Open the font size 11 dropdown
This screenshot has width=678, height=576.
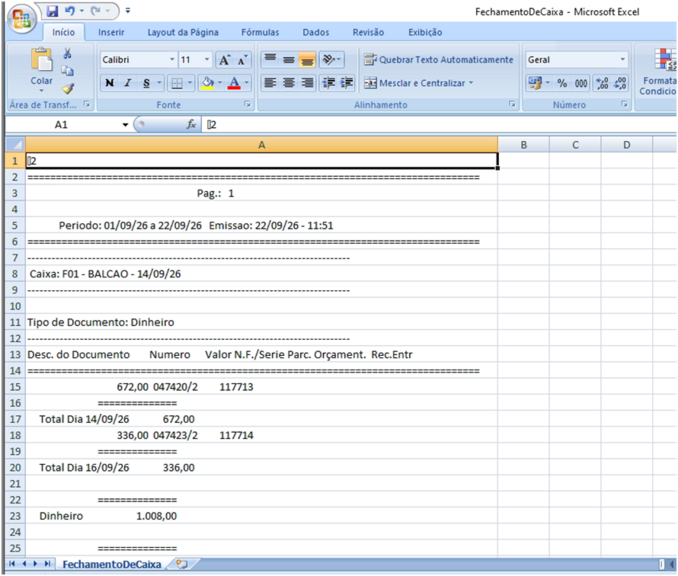207,59
